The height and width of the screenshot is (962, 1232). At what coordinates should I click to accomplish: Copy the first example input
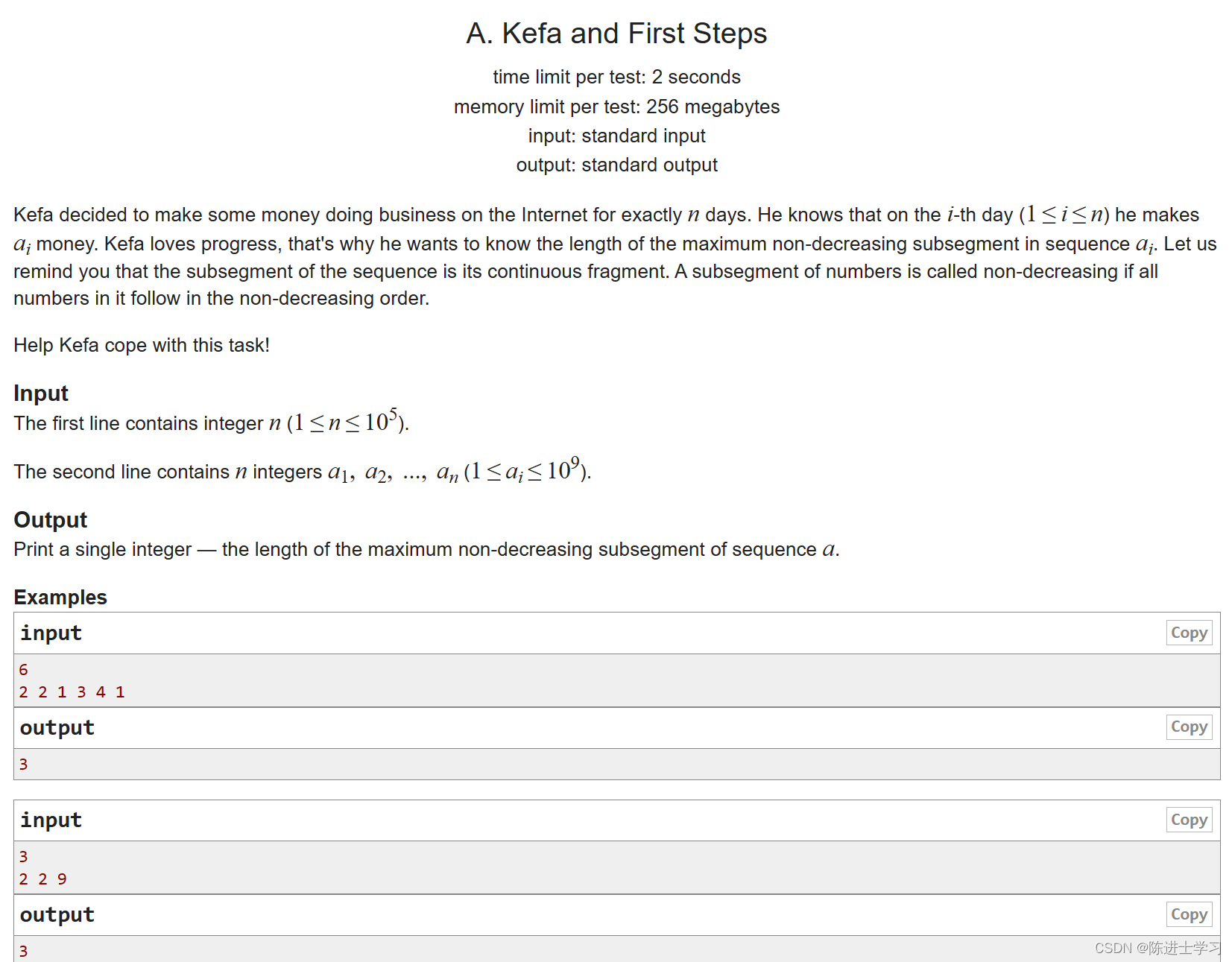click(x=1188, y=633)
